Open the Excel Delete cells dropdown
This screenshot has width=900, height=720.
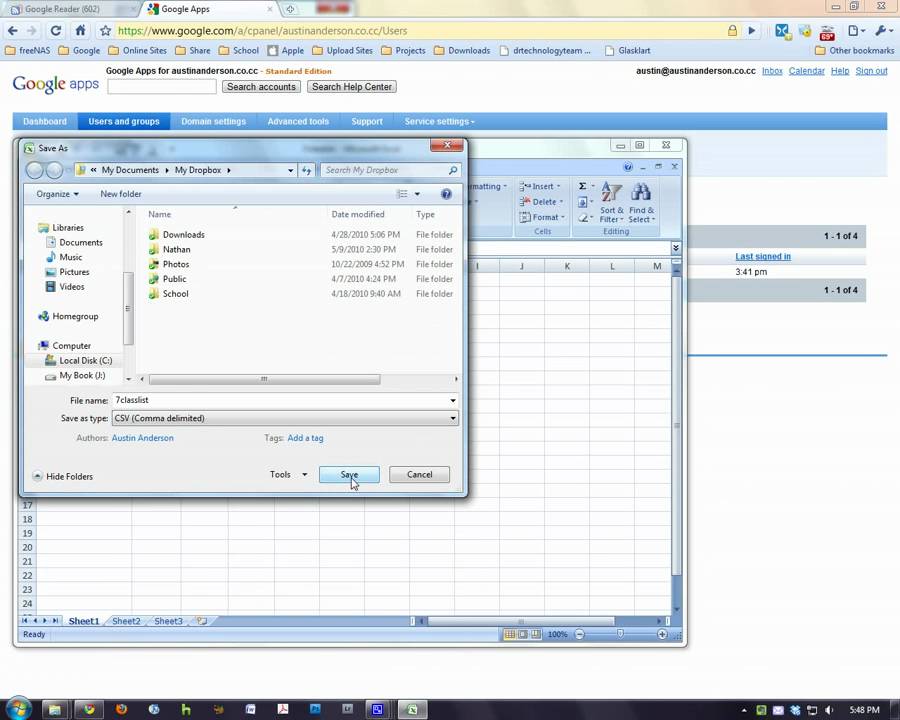[541, 202]
